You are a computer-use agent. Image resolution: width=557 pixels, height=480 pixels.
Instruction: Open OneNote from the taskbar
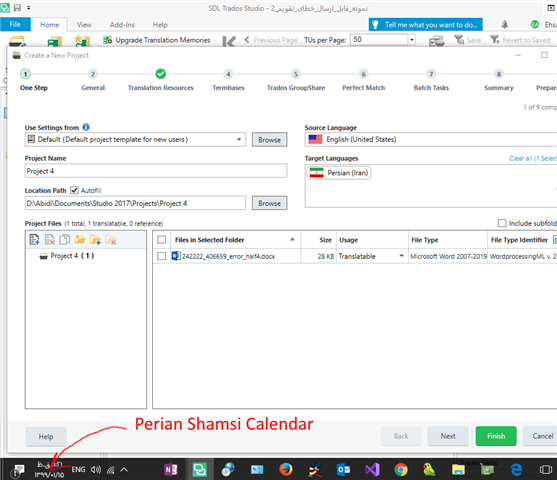[171, 470]
